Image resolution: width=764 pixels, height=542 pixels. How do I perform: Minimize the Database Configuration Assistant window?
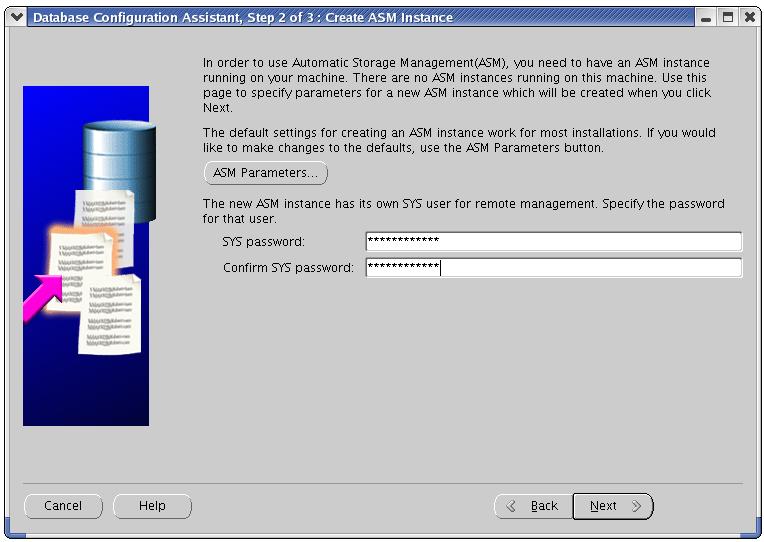(x=708, y=17)
